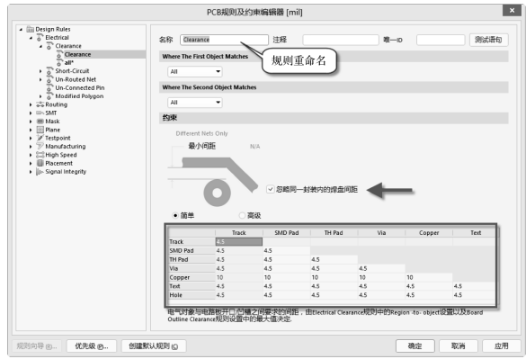This screenshot has height=364, width=530.
Task: Open the second object matches All dropdown
Action: click(195, 102)
